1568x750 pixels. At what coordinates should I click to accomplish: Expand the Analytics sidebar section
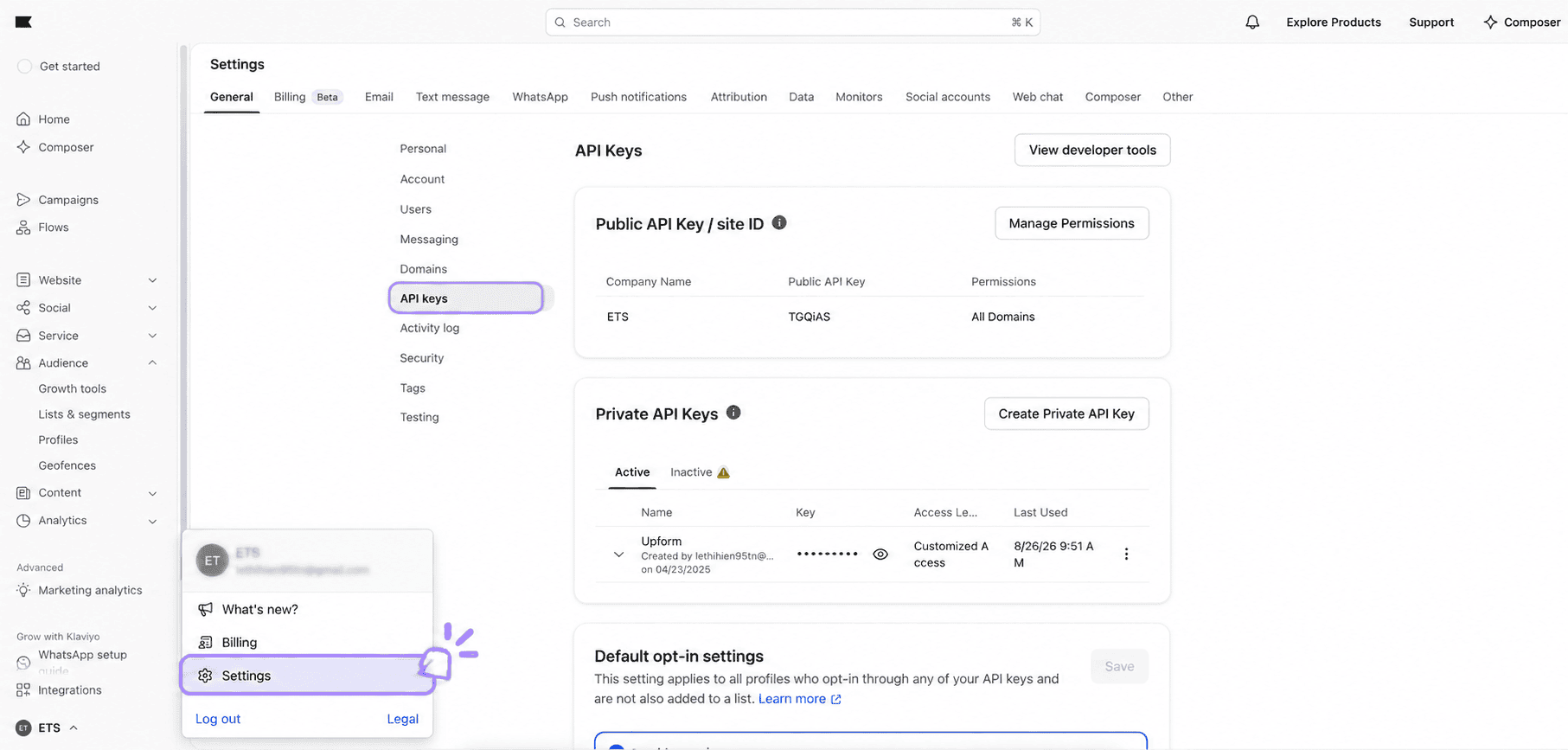pos(152,521)
